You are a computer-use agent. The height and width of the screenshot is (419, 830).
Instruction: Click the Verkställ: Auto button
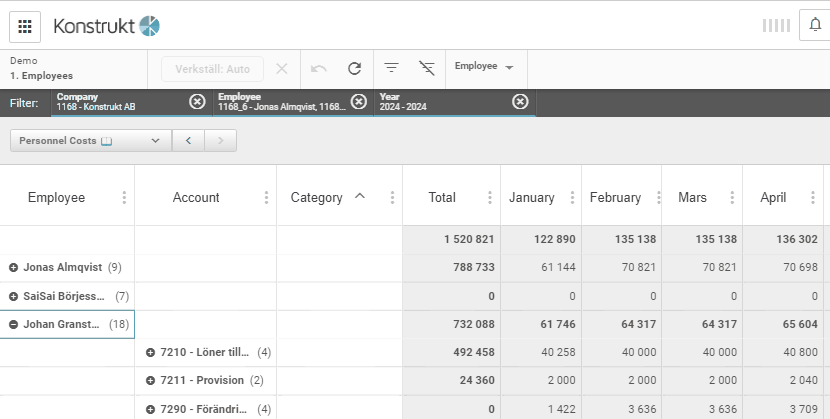212,69
